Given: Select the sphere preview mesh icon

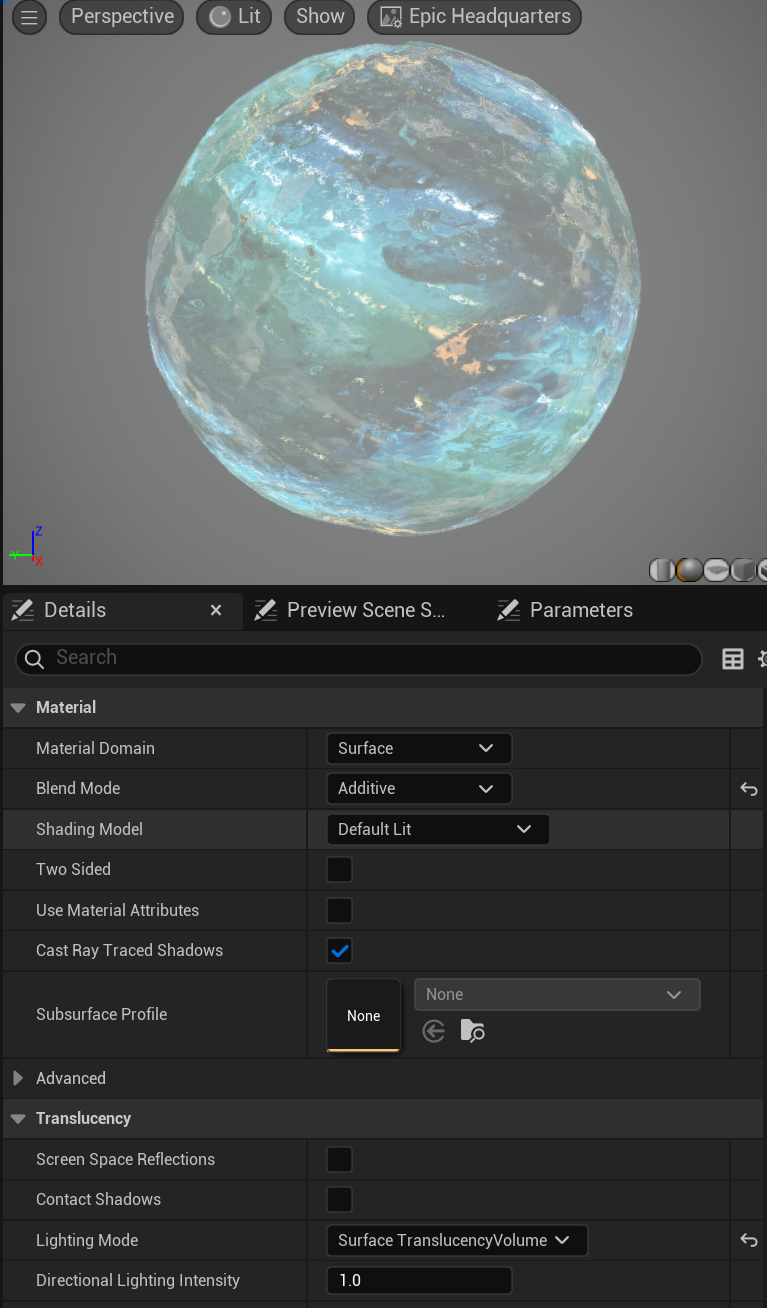Looking at the screenshot, I should 689,570.
